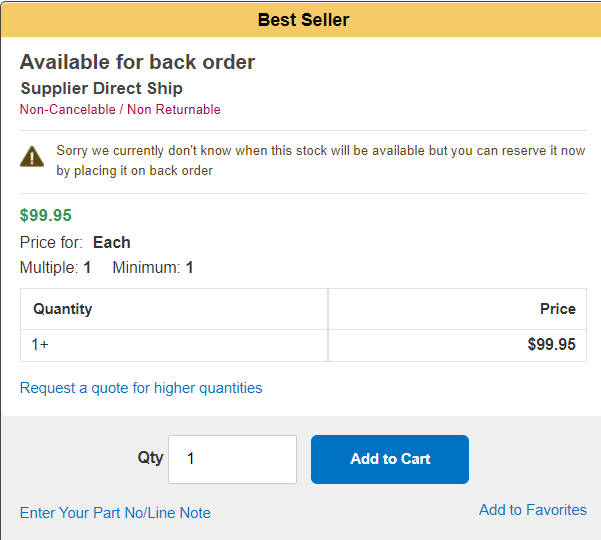Image resolution: width=601 pixels, height=540 pixels.
Task: Open Request a quote for higher quantities
Action: click(141, 388)
